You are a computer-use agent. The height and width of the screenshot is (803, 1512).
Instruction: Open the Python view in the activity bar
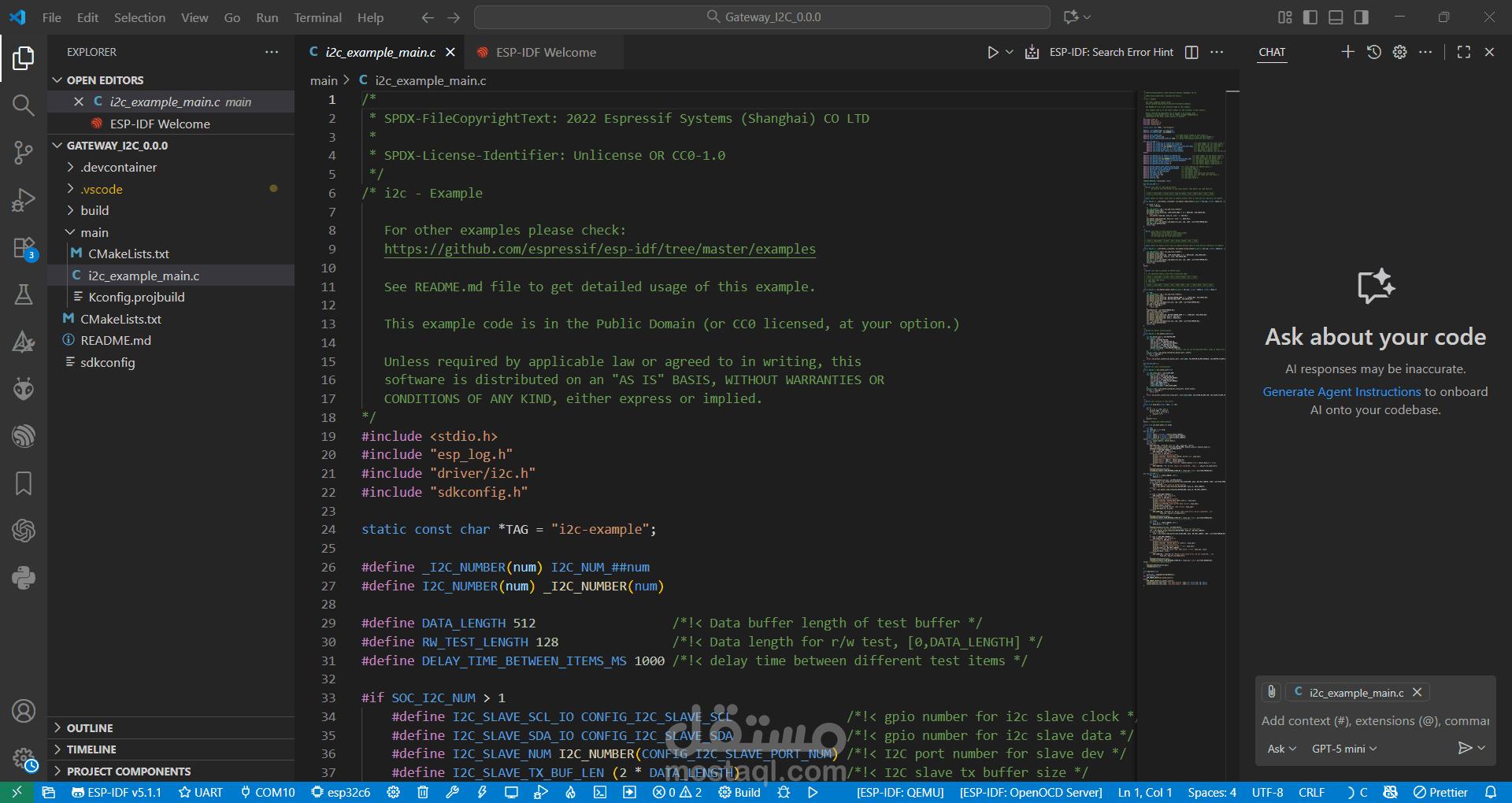click(24, 578)
